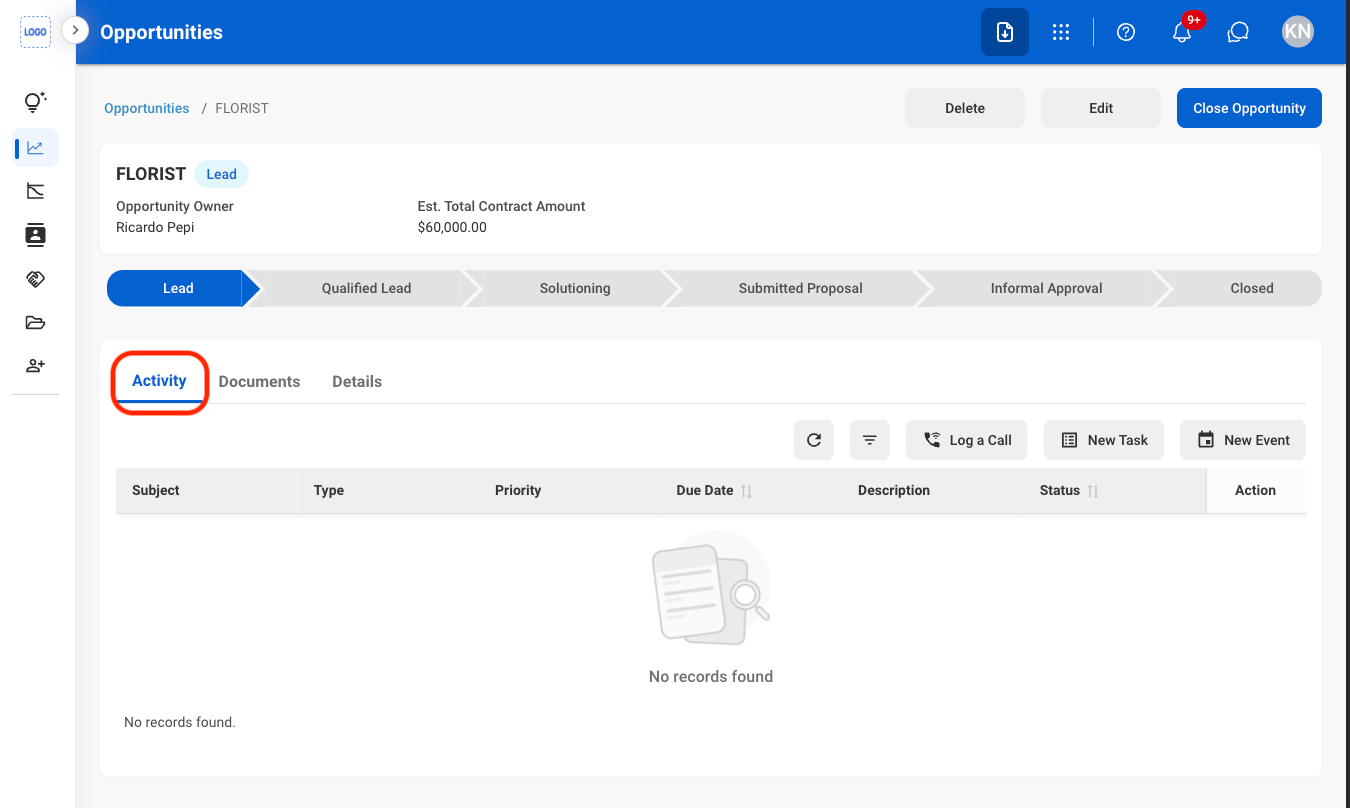Click the add user sidebar icon
The image size is (1350, 808).
pos(36,366)
